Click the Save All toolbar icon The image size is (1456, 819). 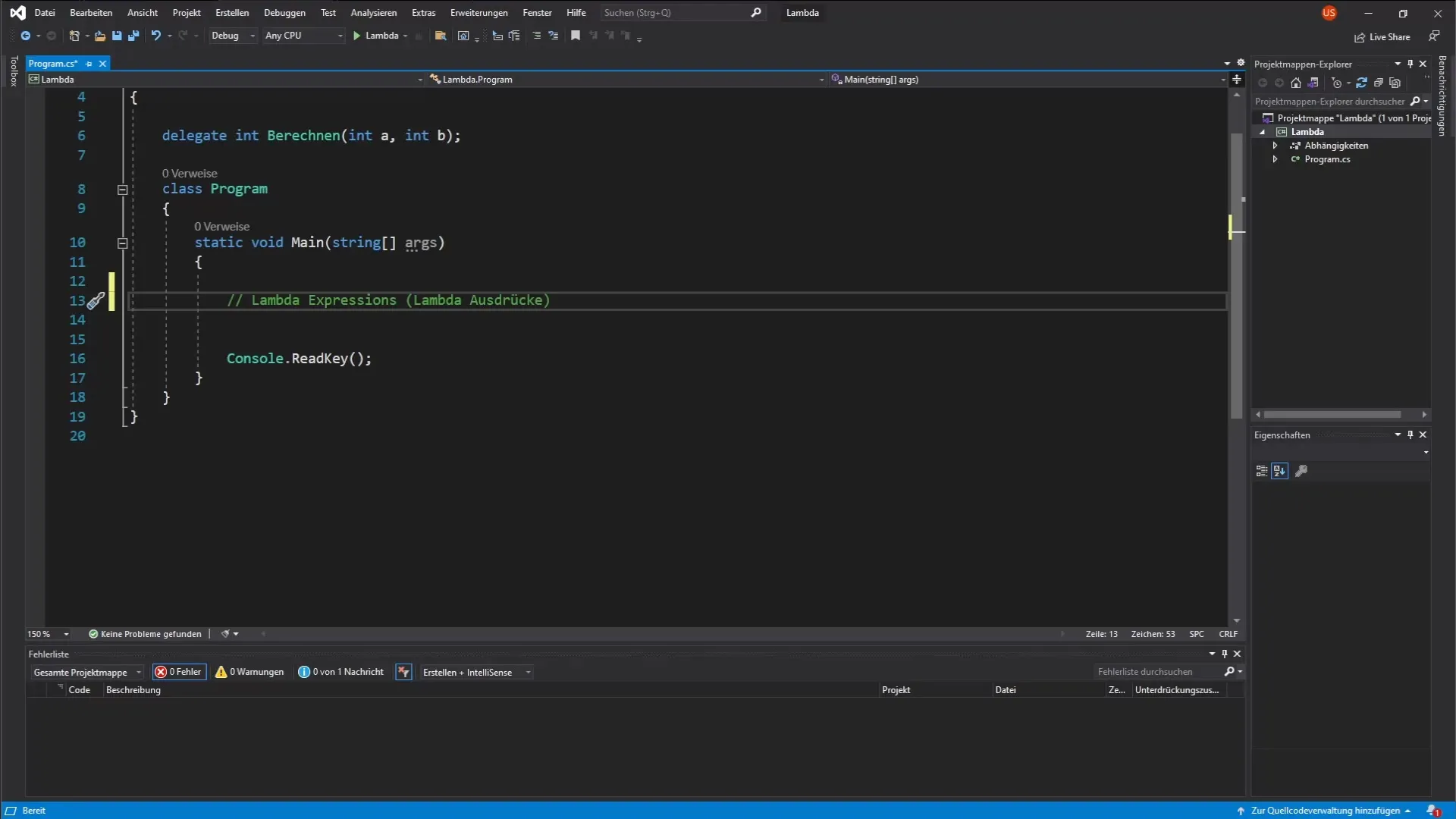[133, 36]
